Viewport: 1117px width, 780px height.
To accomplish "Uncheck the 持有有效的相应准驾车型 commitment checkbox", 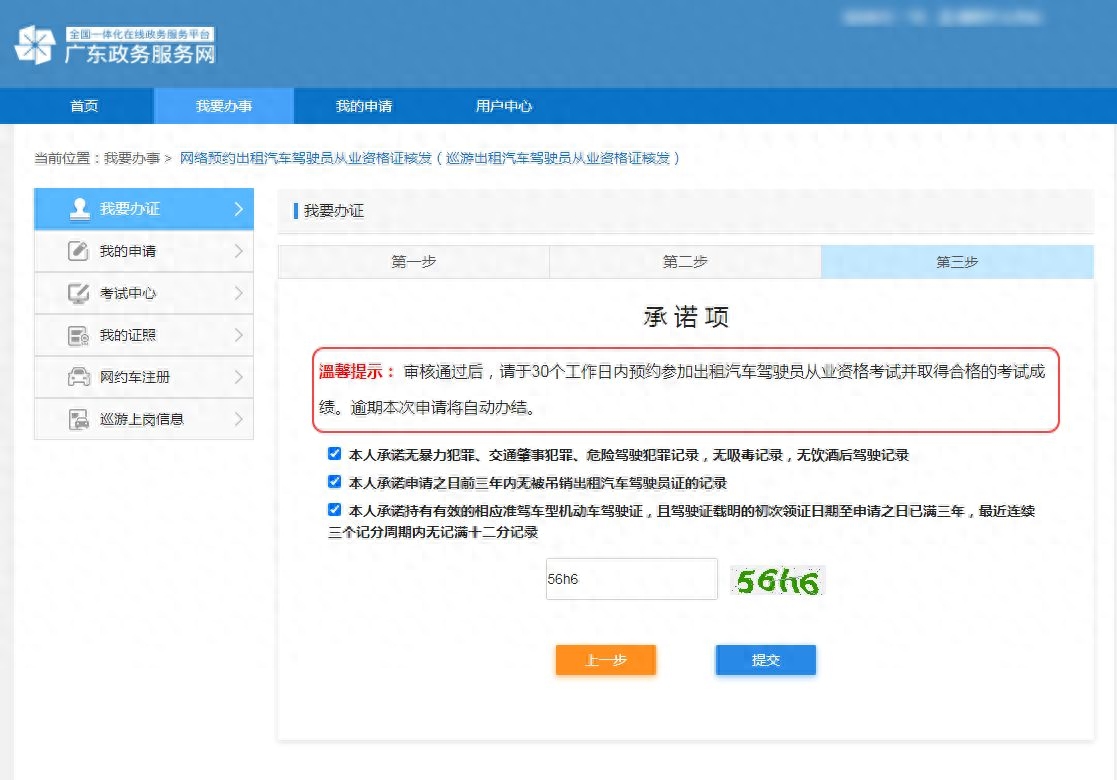I will (334, 509).
